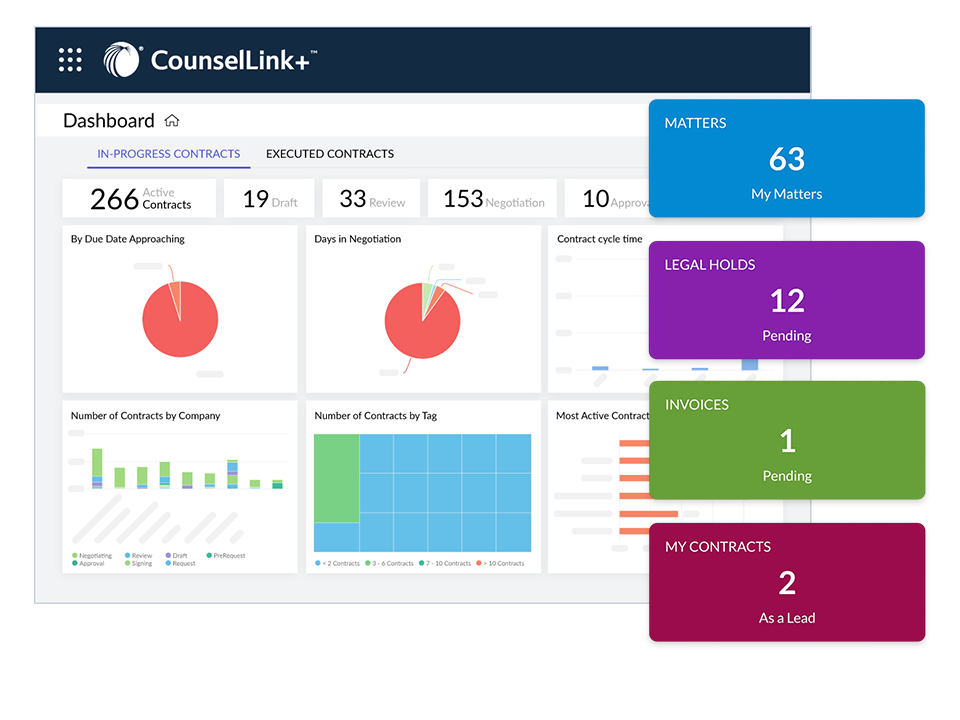The image size is (960, 720).
Task: Toggle the '> 10 Contracts' legend entry
Action: pyautogui.click(x=501, y=563)
